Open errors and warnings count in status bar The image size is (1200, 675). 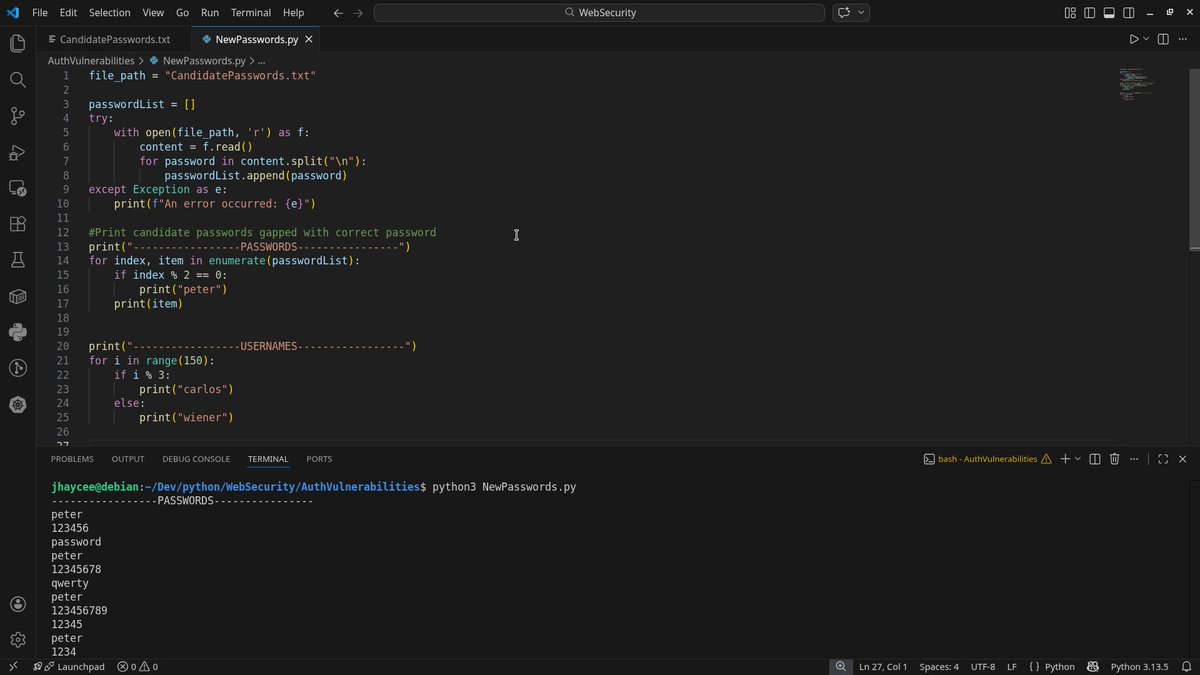(x=137, y=666)
